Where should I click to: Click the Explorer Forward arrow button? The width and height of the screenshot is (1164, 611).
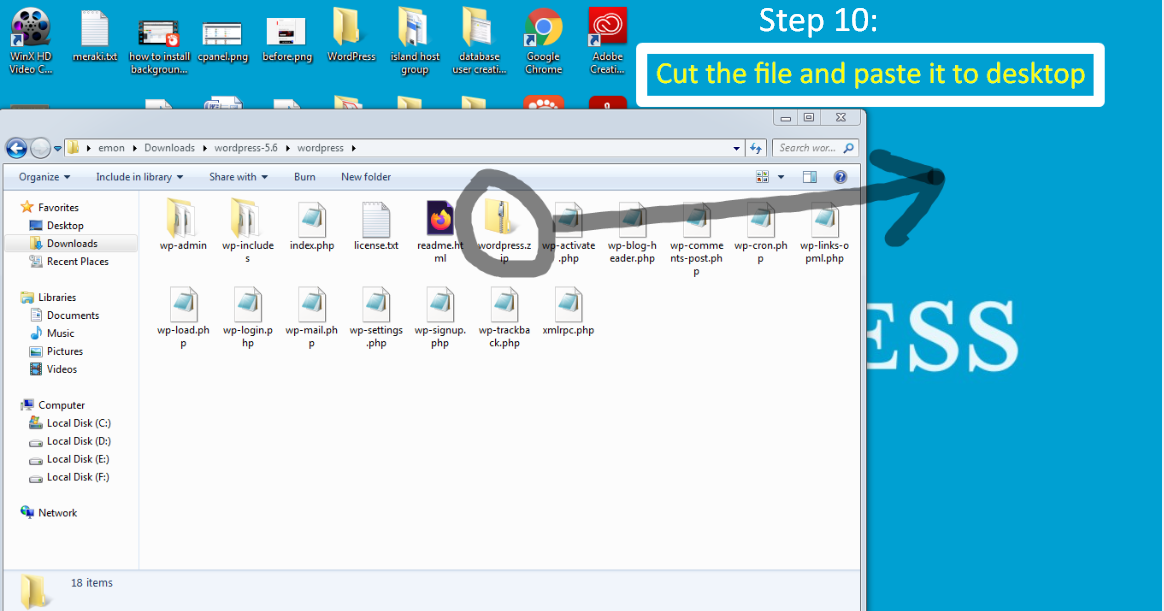pos(40,148)
